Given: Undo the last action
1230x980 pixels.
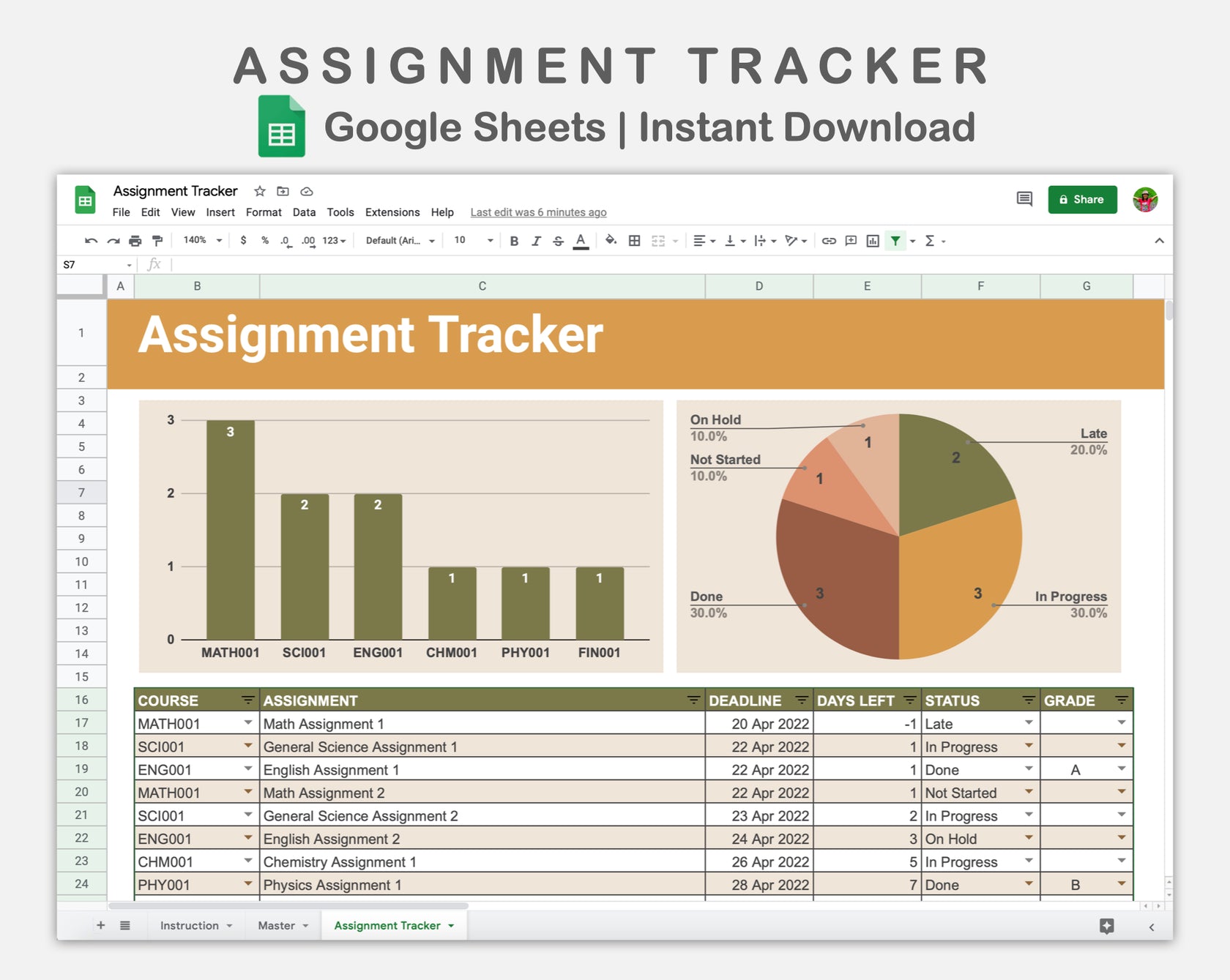Looking at the screenshot, I should click(90, 240).
